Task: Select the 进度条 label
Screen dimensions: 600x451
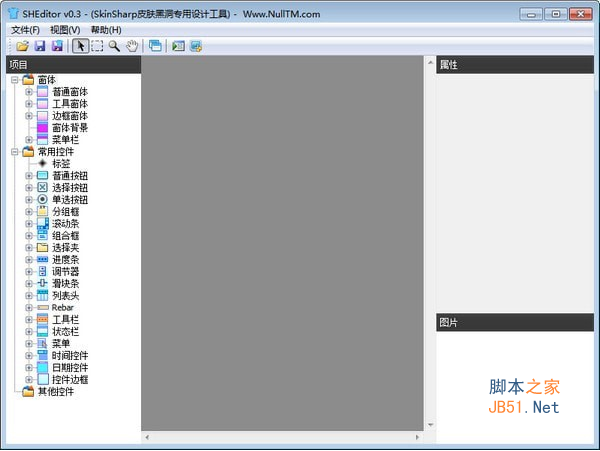Action: point(65,259)
